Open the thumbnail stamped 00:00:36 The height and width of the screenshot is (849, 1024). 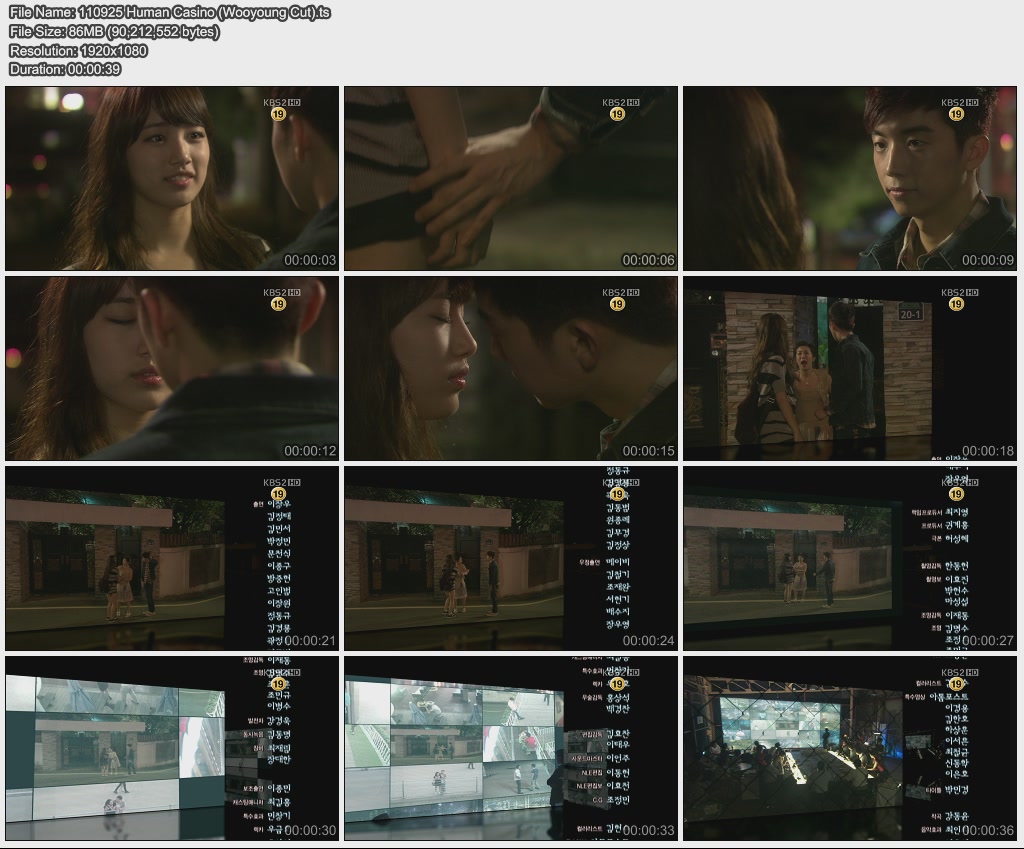tap(850, 748)
